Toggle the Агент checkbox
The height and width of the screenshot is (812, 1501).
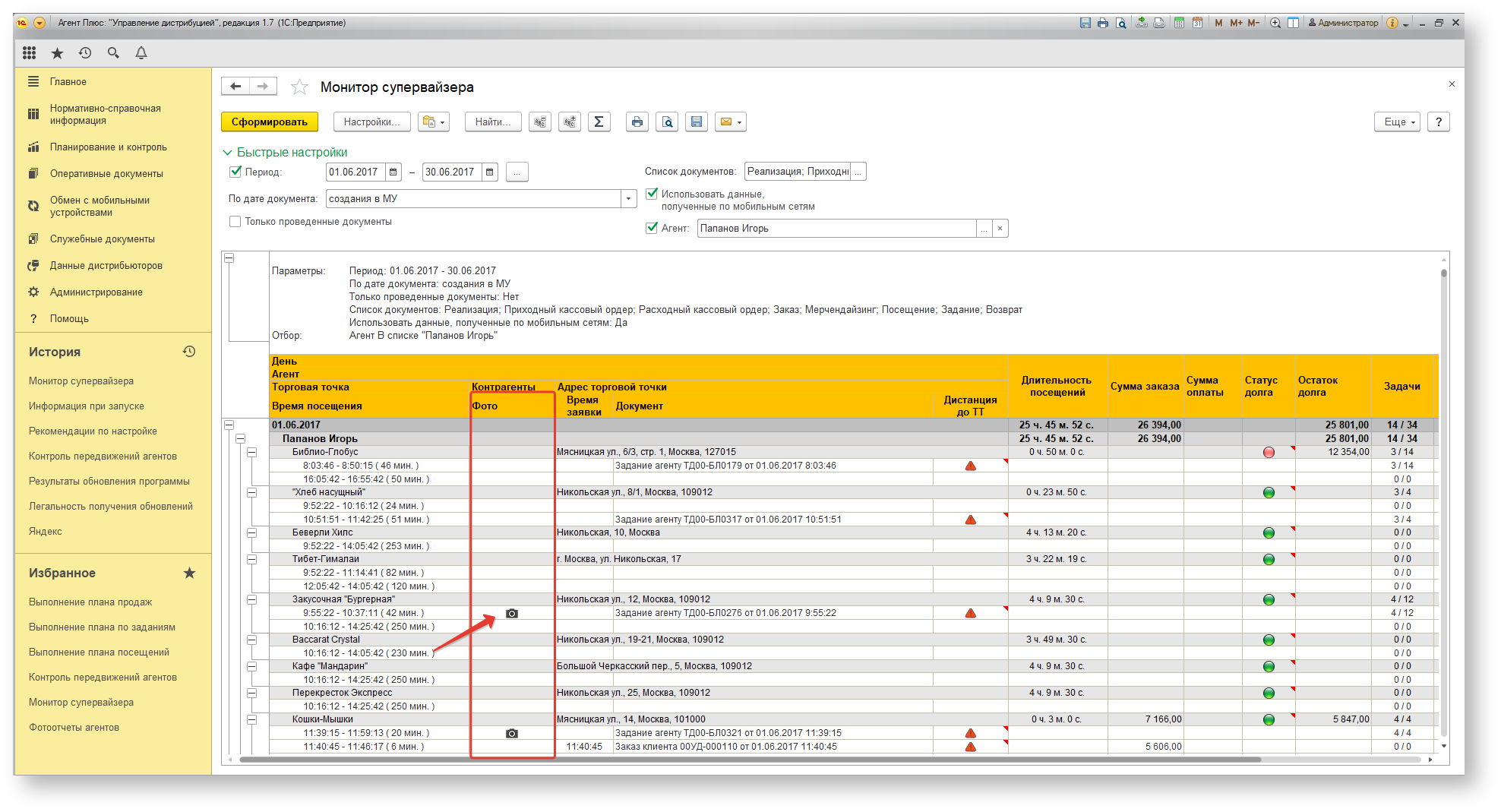652,227
